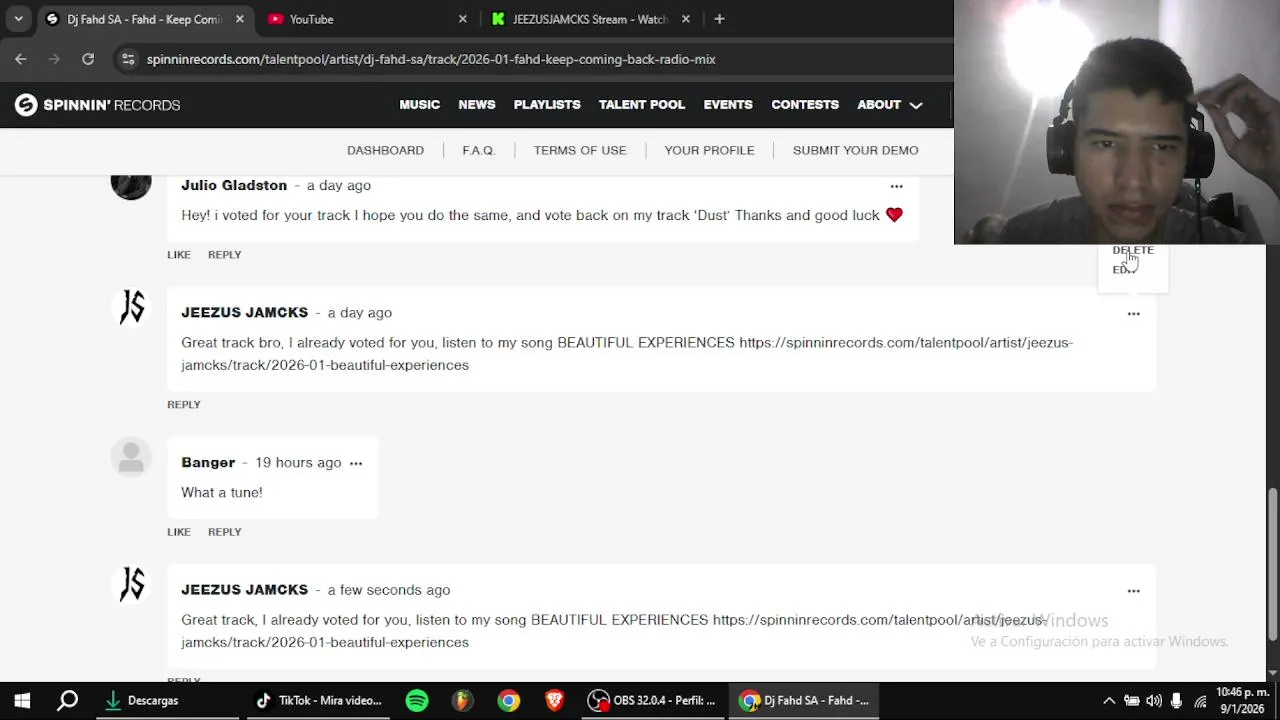This screenshot has height=720, width=1280.
Task: Click JEEZUS JAMCKS avatar on first comment
Action: pos(131,307)
